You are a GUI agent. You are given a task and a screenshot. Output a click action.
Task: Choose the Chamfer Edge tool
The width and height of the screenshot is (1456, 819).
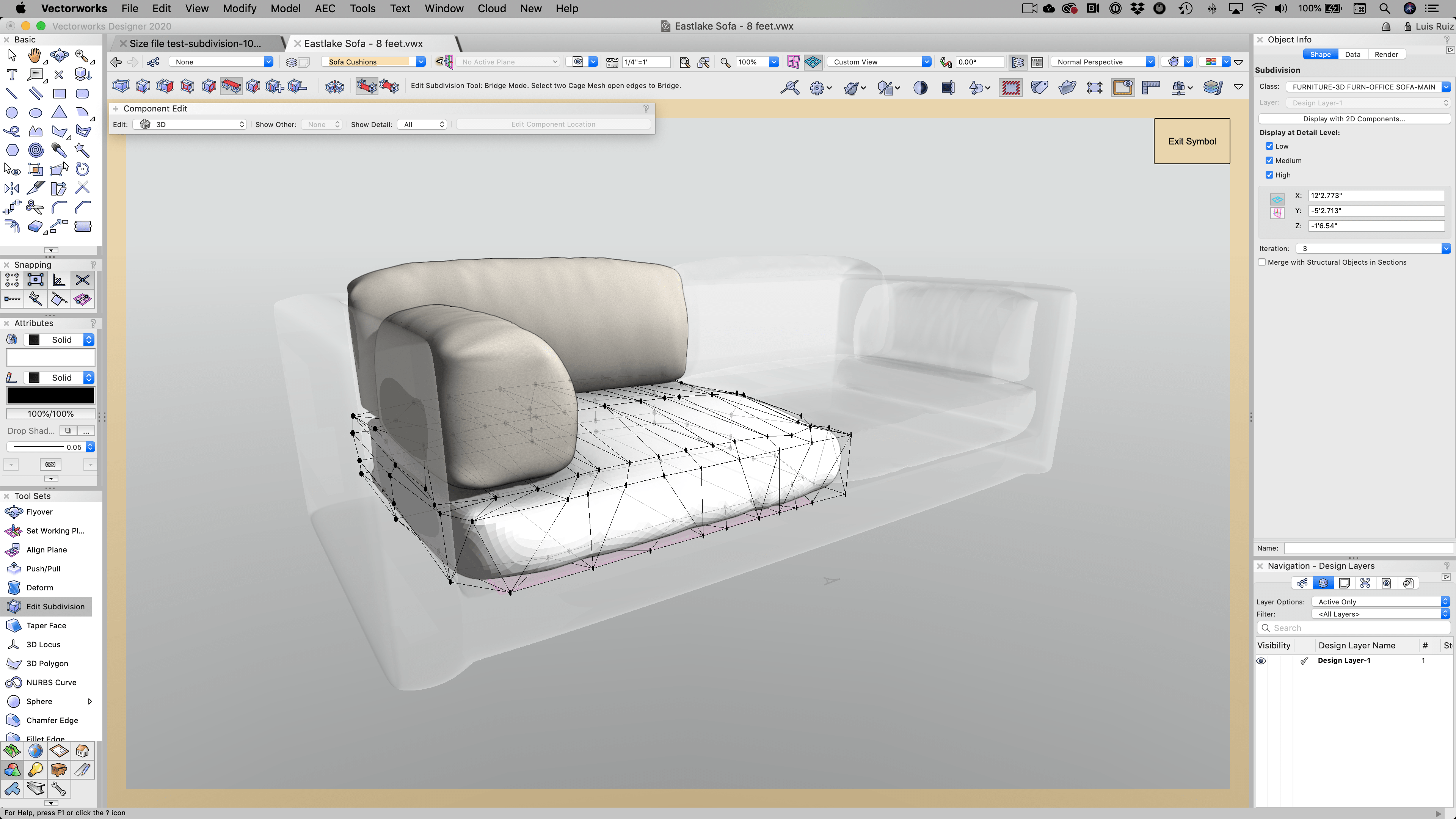pyautogui.click(x=52, y=720)
